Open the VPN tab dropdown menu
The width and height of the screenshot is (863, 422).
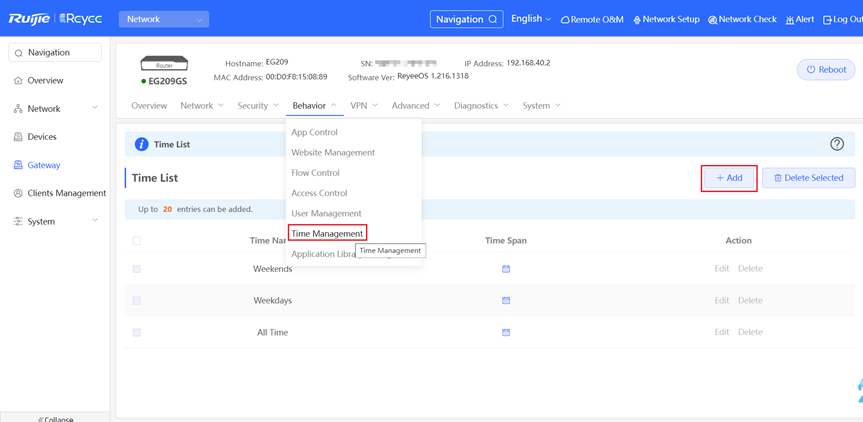tap(364, 106)
